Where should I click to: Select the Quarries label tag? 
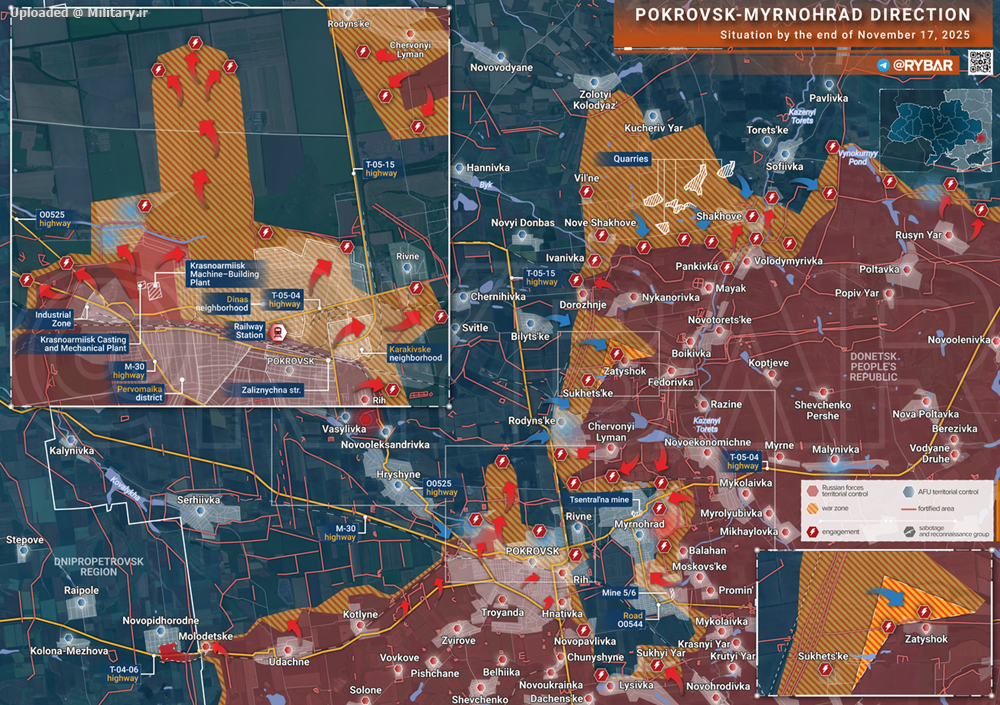coord(632,159)
